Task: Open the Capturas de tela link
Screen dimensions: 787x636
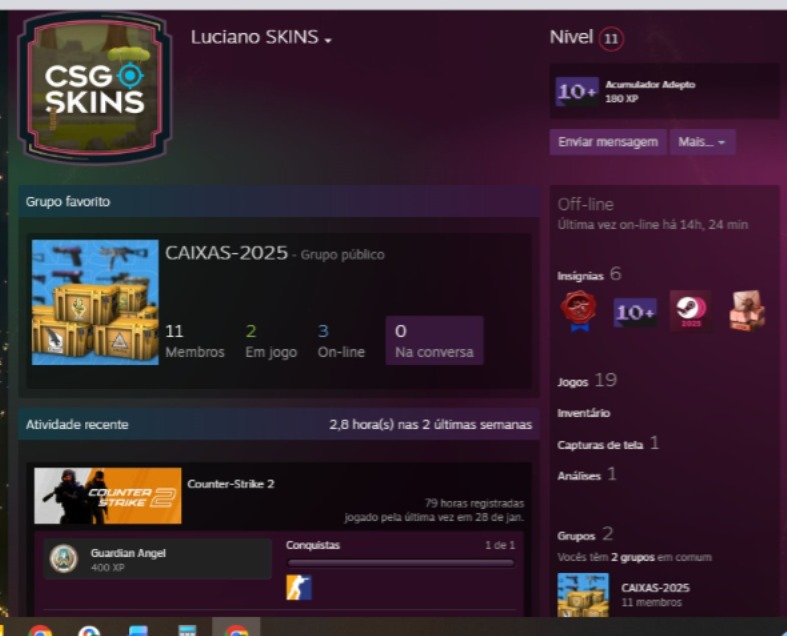Action: coord(608,444)
